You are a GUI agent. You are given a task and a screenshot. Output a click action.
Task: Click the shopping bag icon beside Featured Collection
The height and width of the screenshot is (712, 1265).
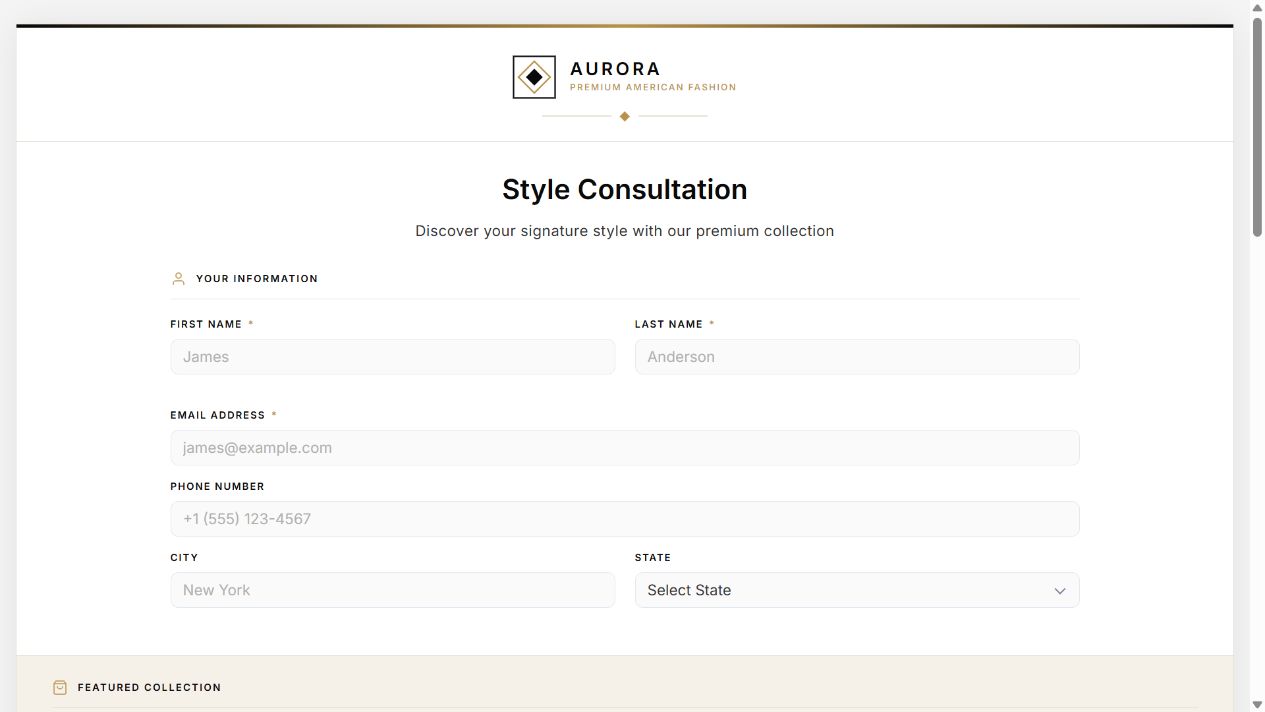point(60,687)
